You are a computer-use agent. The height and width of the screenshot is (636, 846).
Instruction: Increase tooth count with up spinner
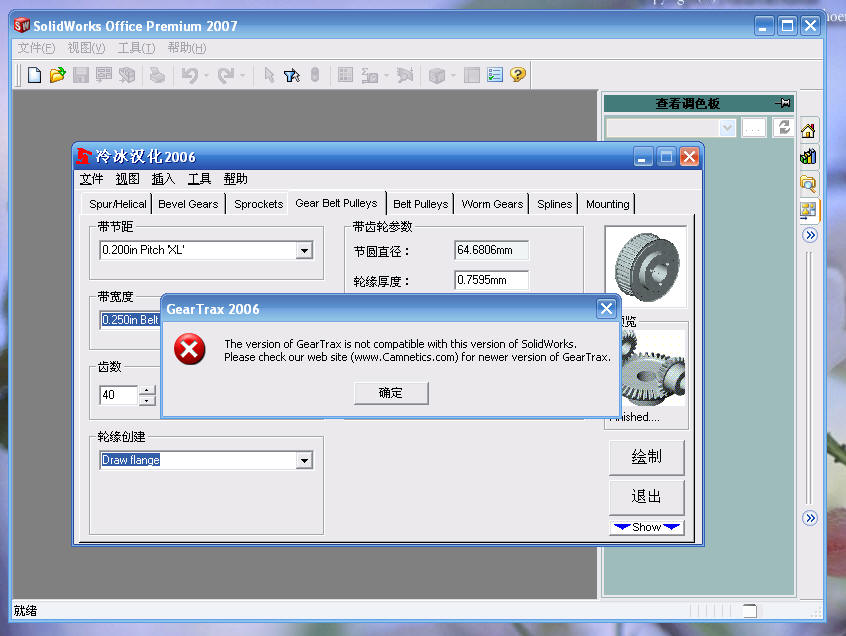click(147, 390)
